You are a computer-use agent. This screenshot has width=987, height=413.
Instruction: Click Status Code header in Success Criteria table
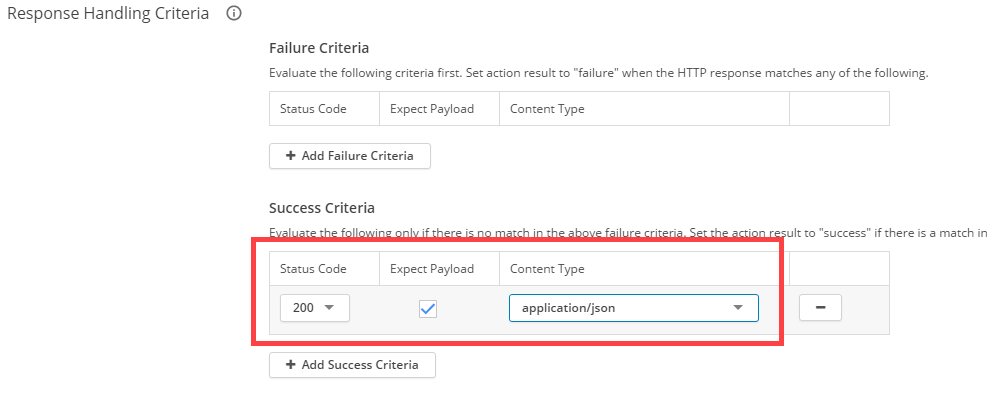pos(313,269)
